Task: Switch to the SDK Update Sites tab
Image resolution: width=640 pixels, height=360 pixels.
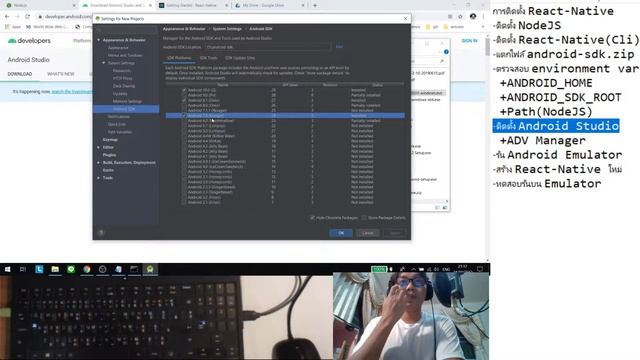Action: coord(240,58)
